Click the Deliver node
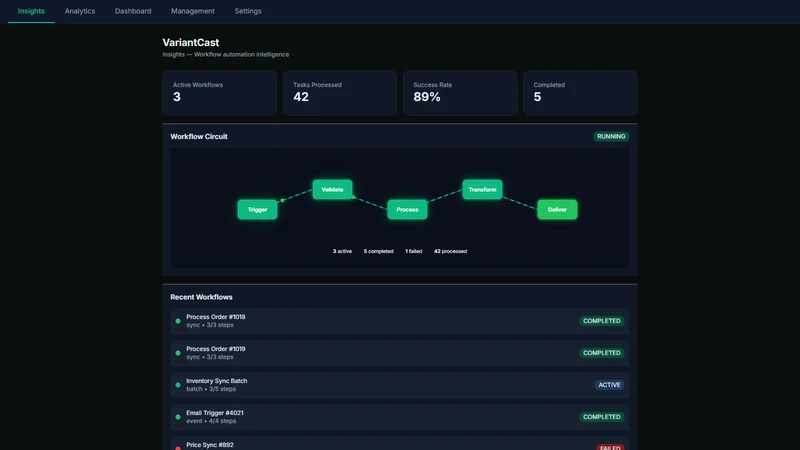 click(x=557, y=210)
